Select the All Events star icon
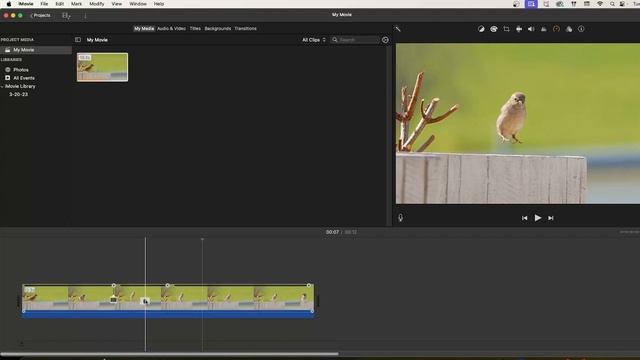 coord(8,78)
